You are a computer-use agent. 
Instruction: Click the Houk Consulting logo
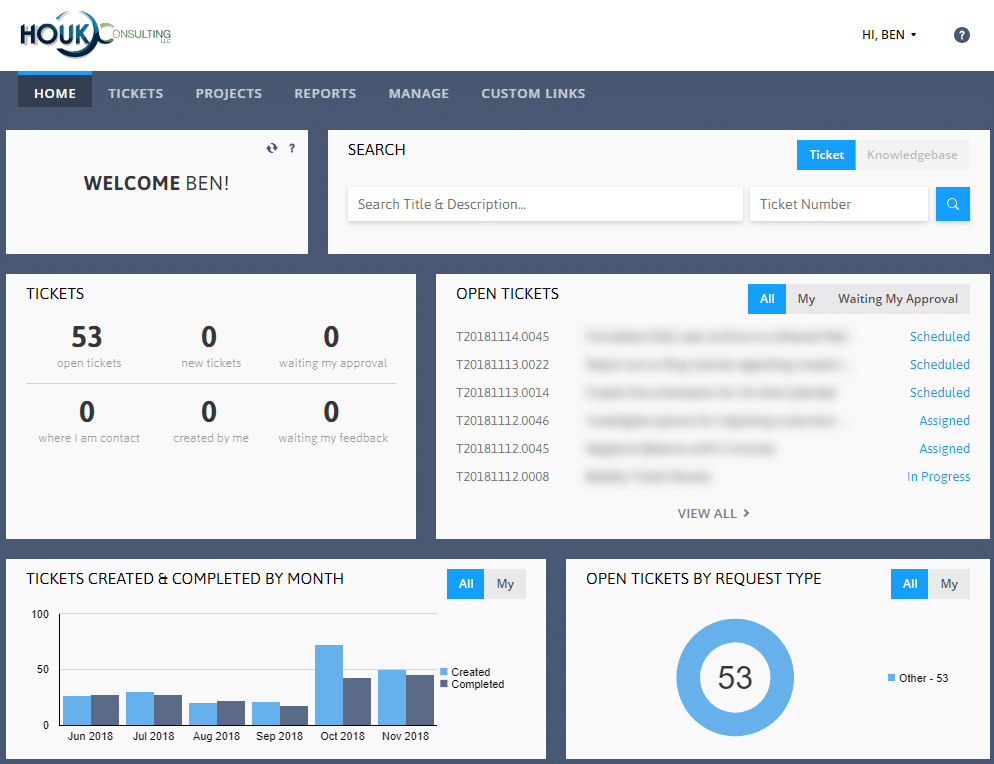[95, 34]
